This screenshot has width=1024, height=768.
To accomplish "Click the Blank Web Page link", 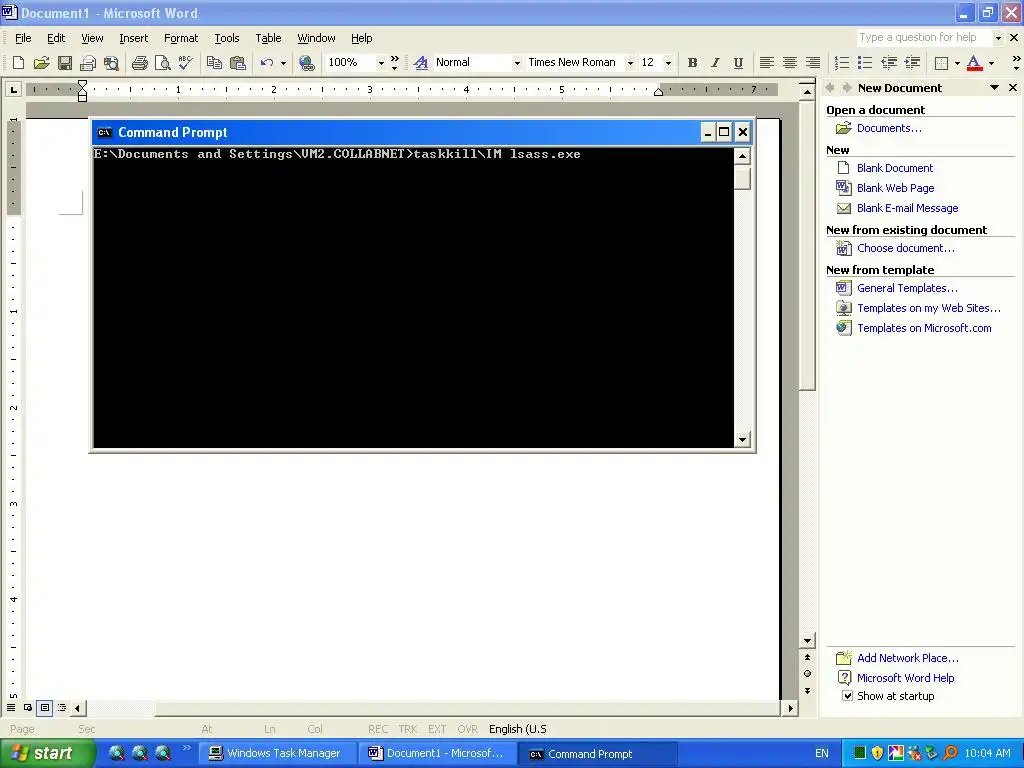I will coord(895,188).
